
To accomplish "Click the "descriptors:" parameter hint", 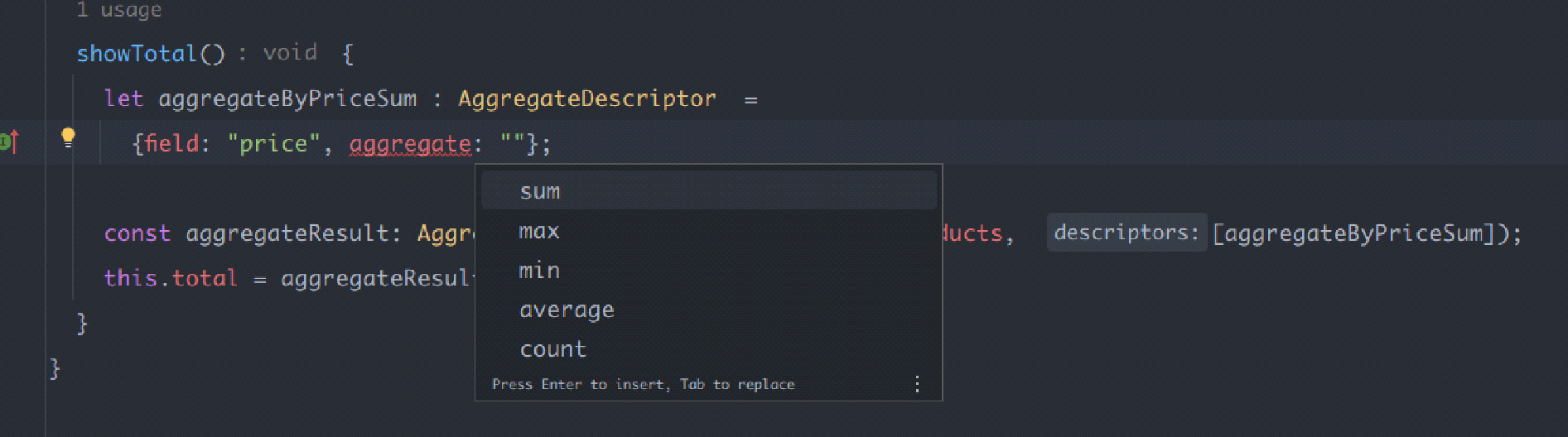I will coord(1126,233).
